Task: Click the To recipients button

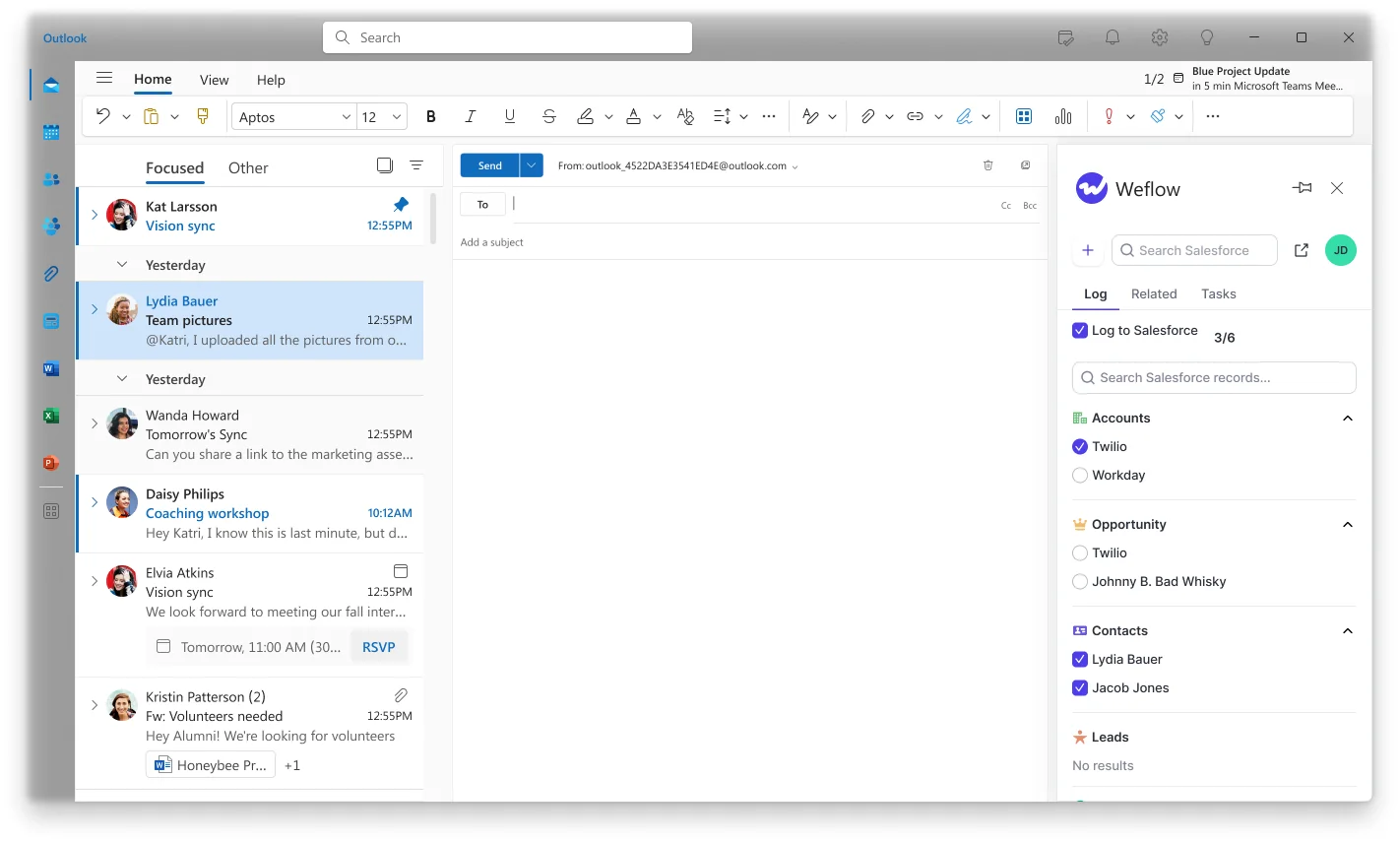Action: pyautogui.click(x=482, y=205)
